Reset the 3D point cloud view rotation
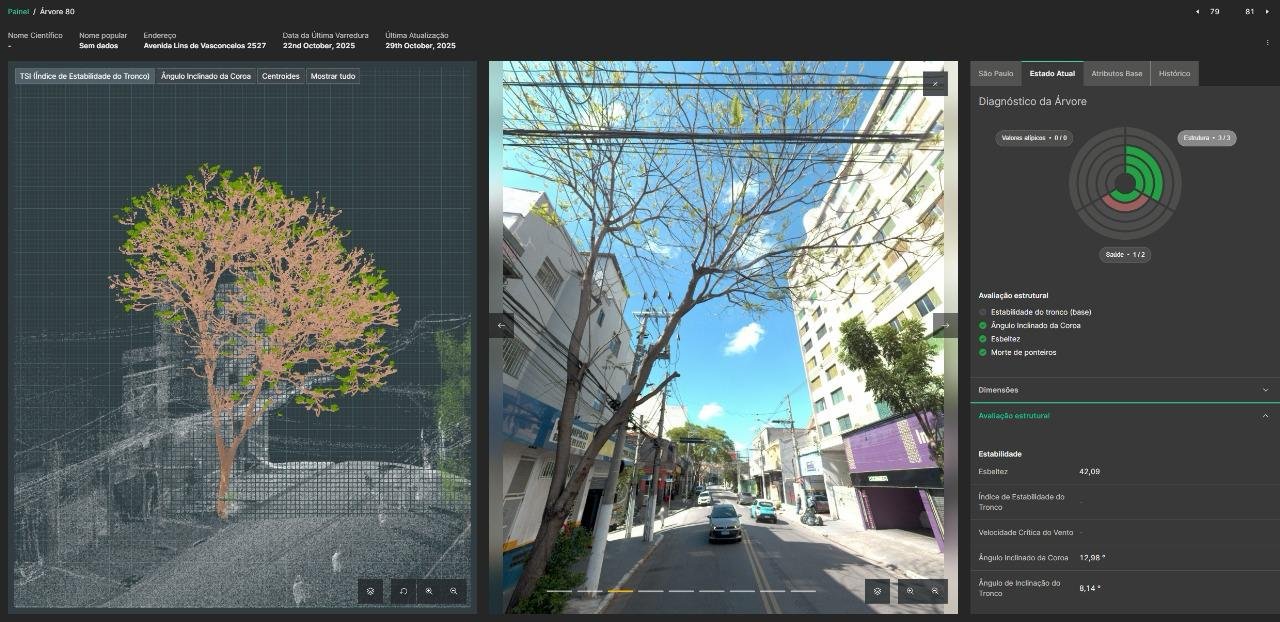Viewport: 1280px width, 622px height. [x=403, y=591]
